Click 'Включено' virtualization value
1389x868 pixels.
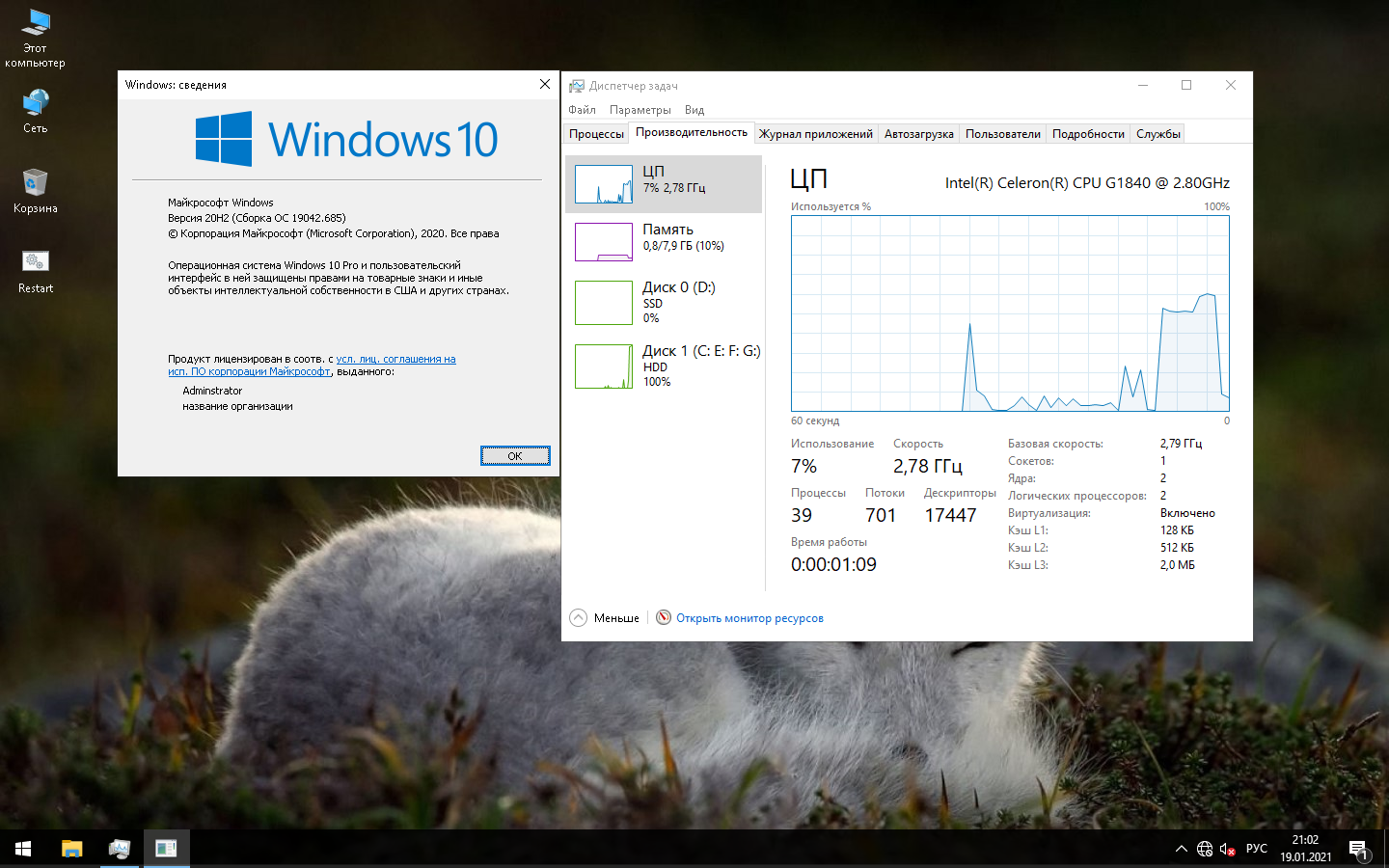[1187, 513]
